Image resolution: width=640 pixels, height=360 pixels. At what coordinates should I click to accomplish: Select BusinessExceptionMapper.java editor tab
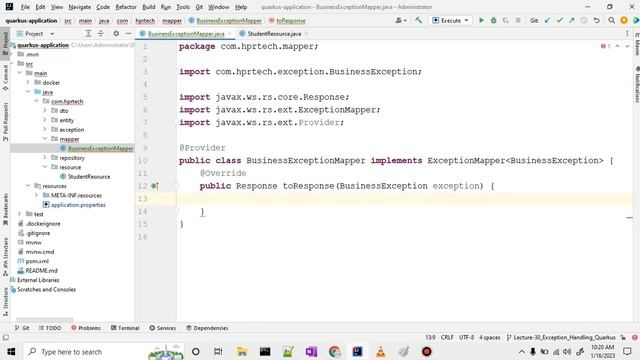coord(186,33)
